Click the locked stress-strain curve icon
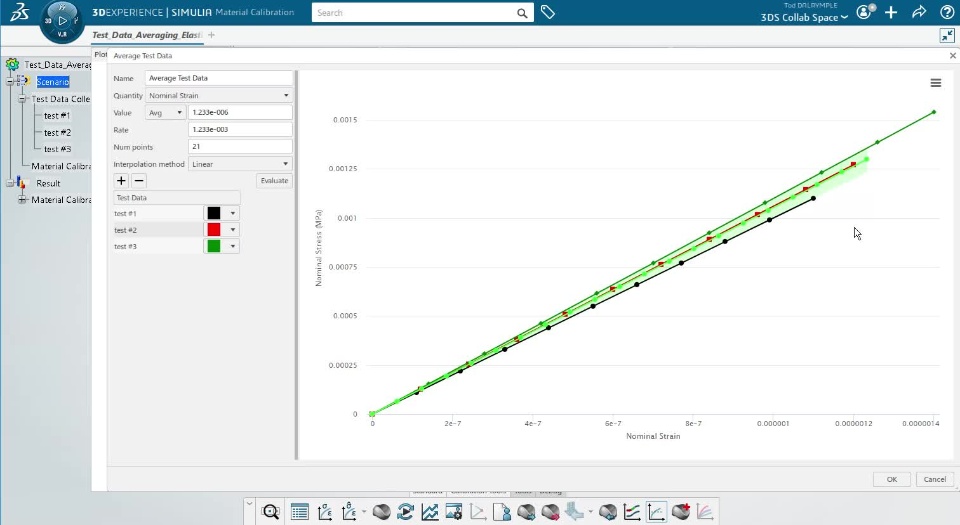The height and width of the screenshot is (525, 960). point(349,511)
